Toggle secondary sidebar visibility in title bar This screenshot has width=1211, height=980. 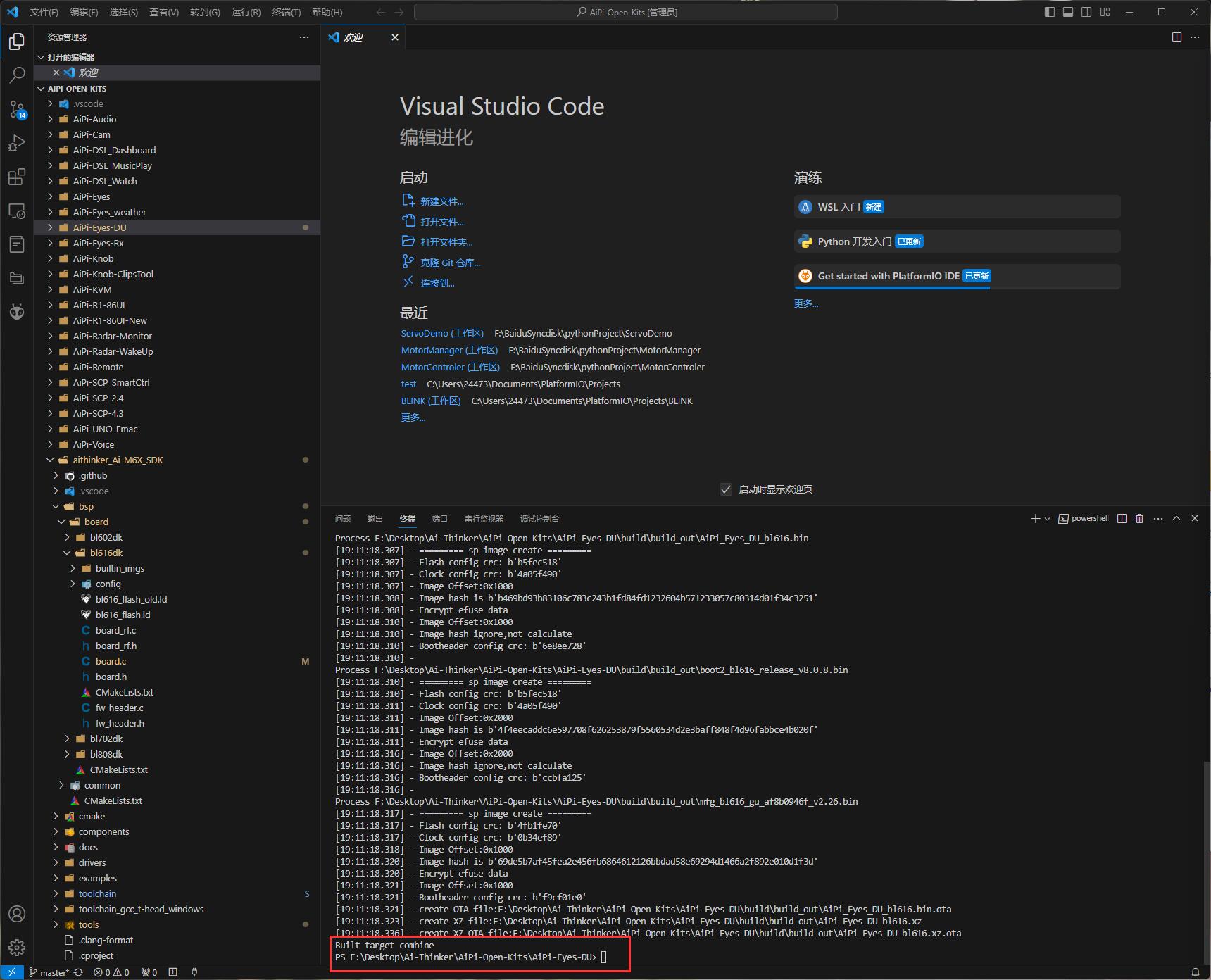point(1086,12)
